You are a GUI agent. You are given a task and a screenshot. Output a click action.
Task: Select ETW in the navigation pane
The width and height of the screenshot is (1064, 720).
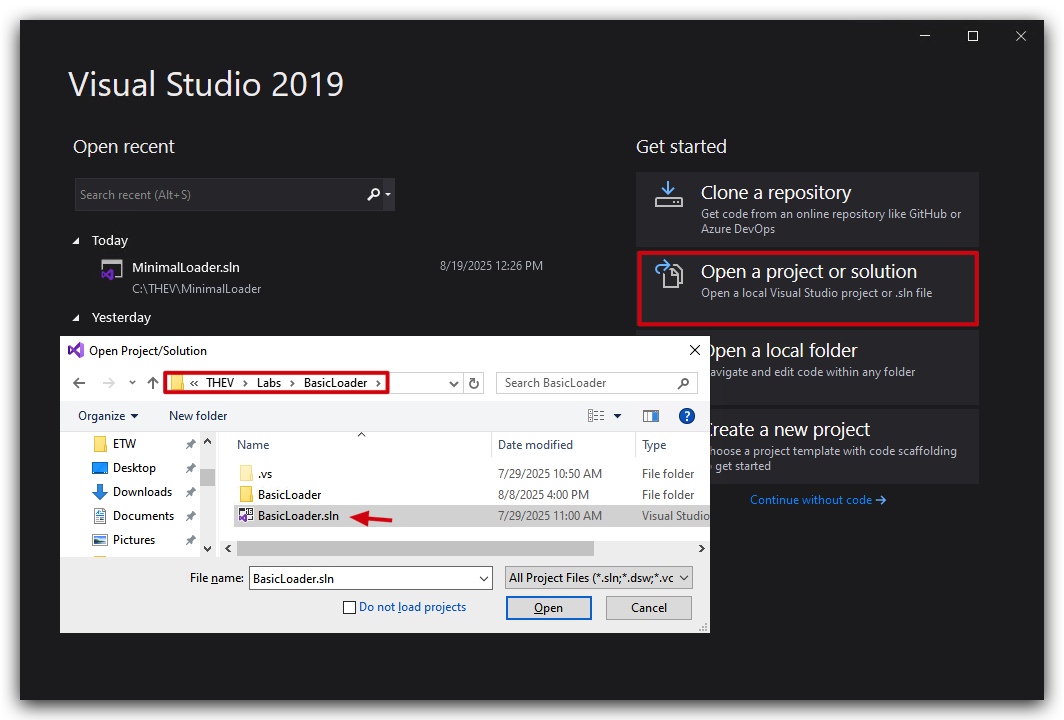coord(124,444)
